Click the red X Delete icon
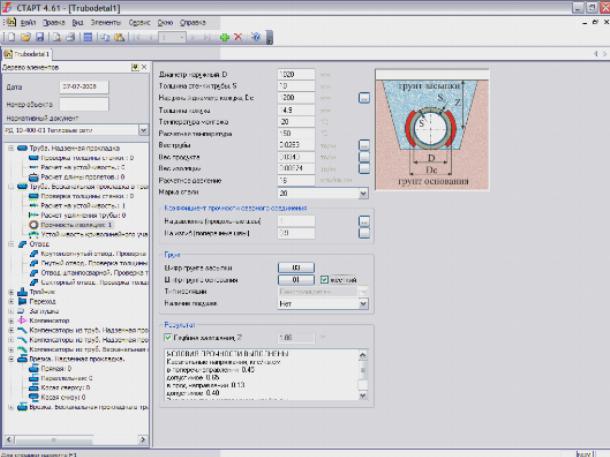610x457 pixels. pyautogui.click(x=238, y=36)
